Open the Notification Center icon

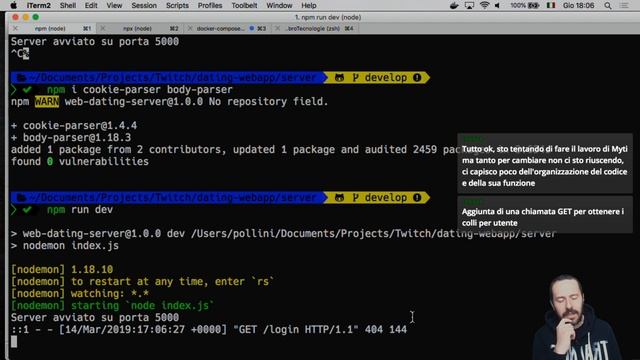coord(624,5)
